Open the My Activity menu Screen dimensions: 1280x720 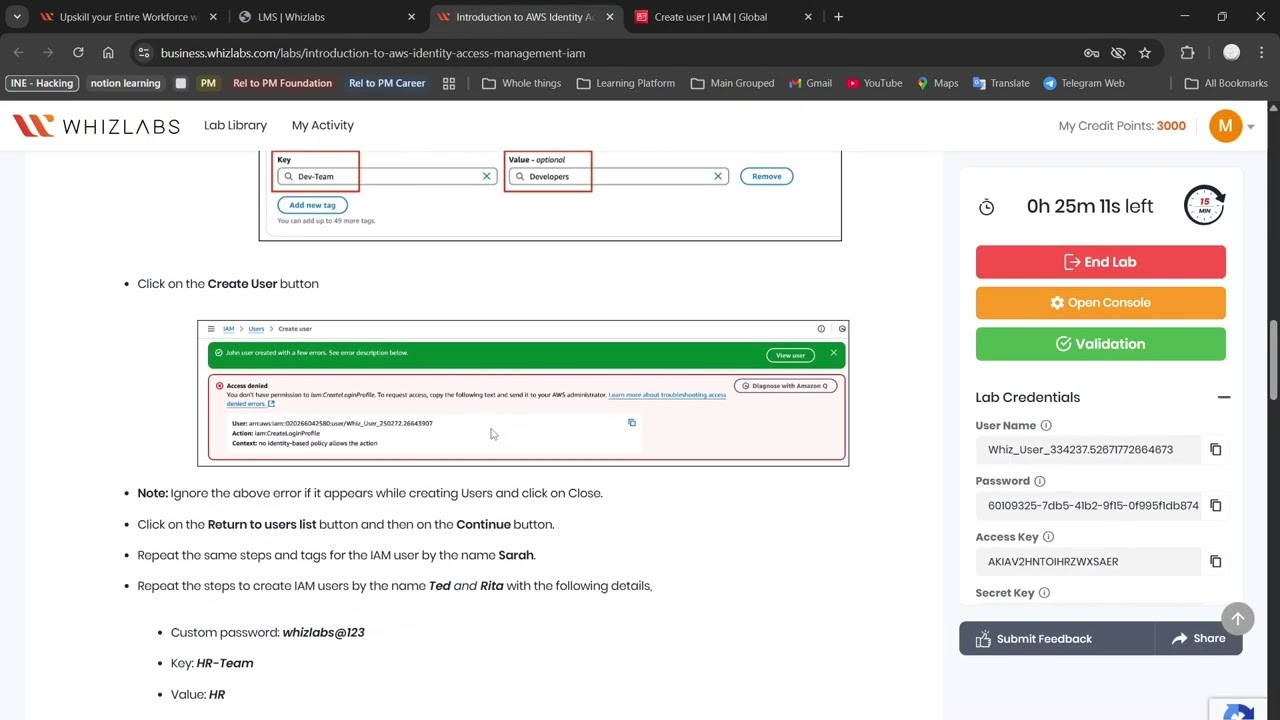click(323, 126)
